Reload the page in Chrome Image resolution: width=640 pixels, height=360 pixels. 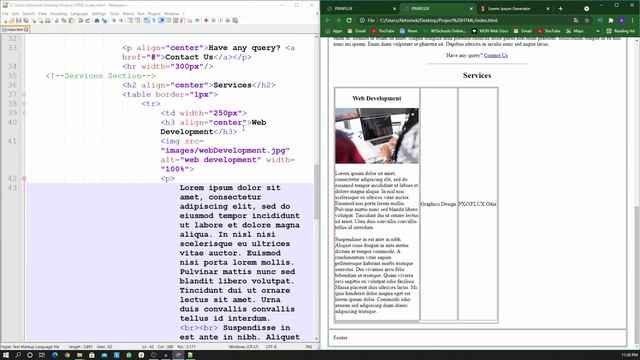click(349, 20)
